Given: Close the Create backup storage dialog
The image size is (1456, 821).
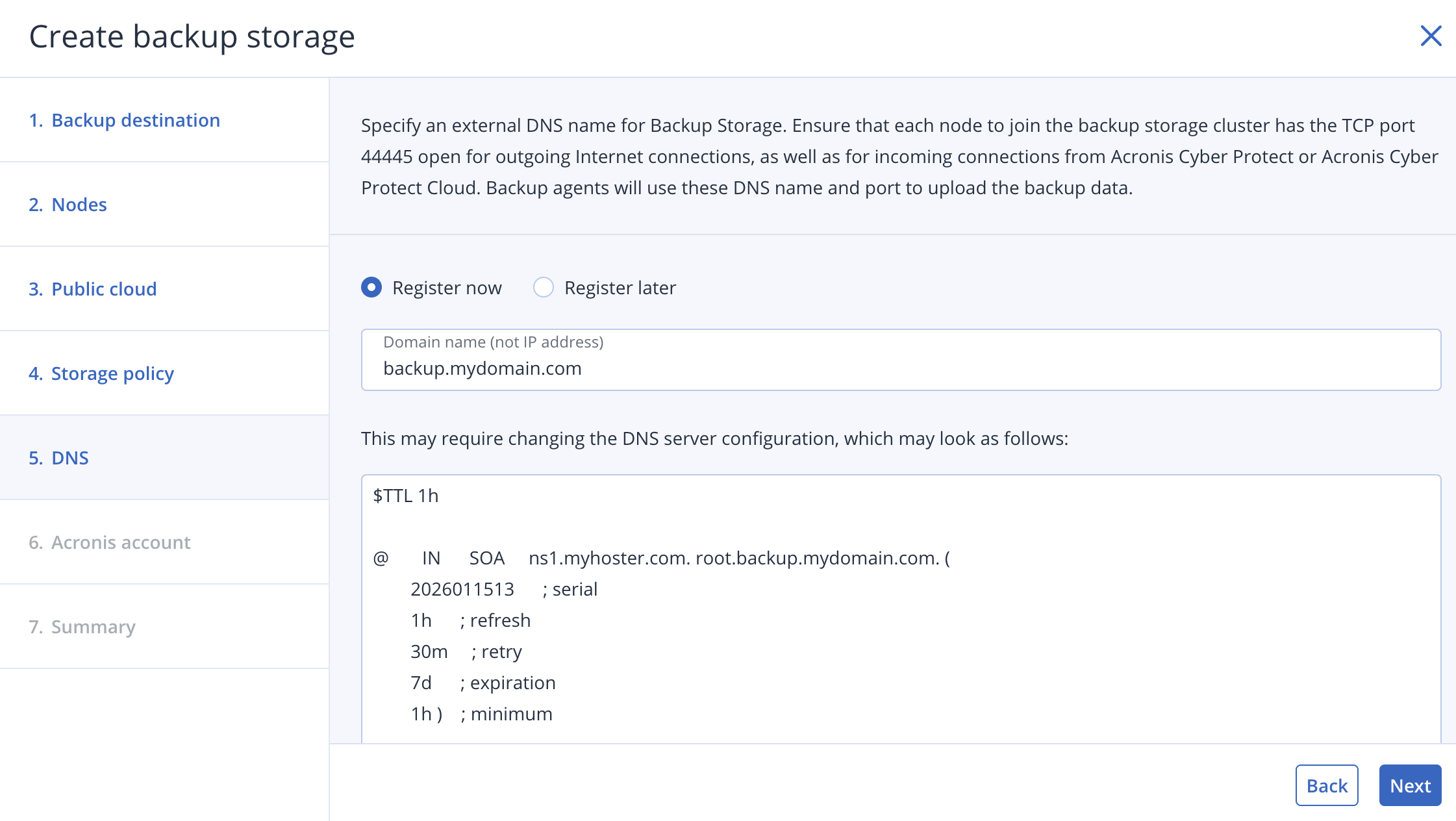Looking at the screenshot, I should tap(1431, 36).
